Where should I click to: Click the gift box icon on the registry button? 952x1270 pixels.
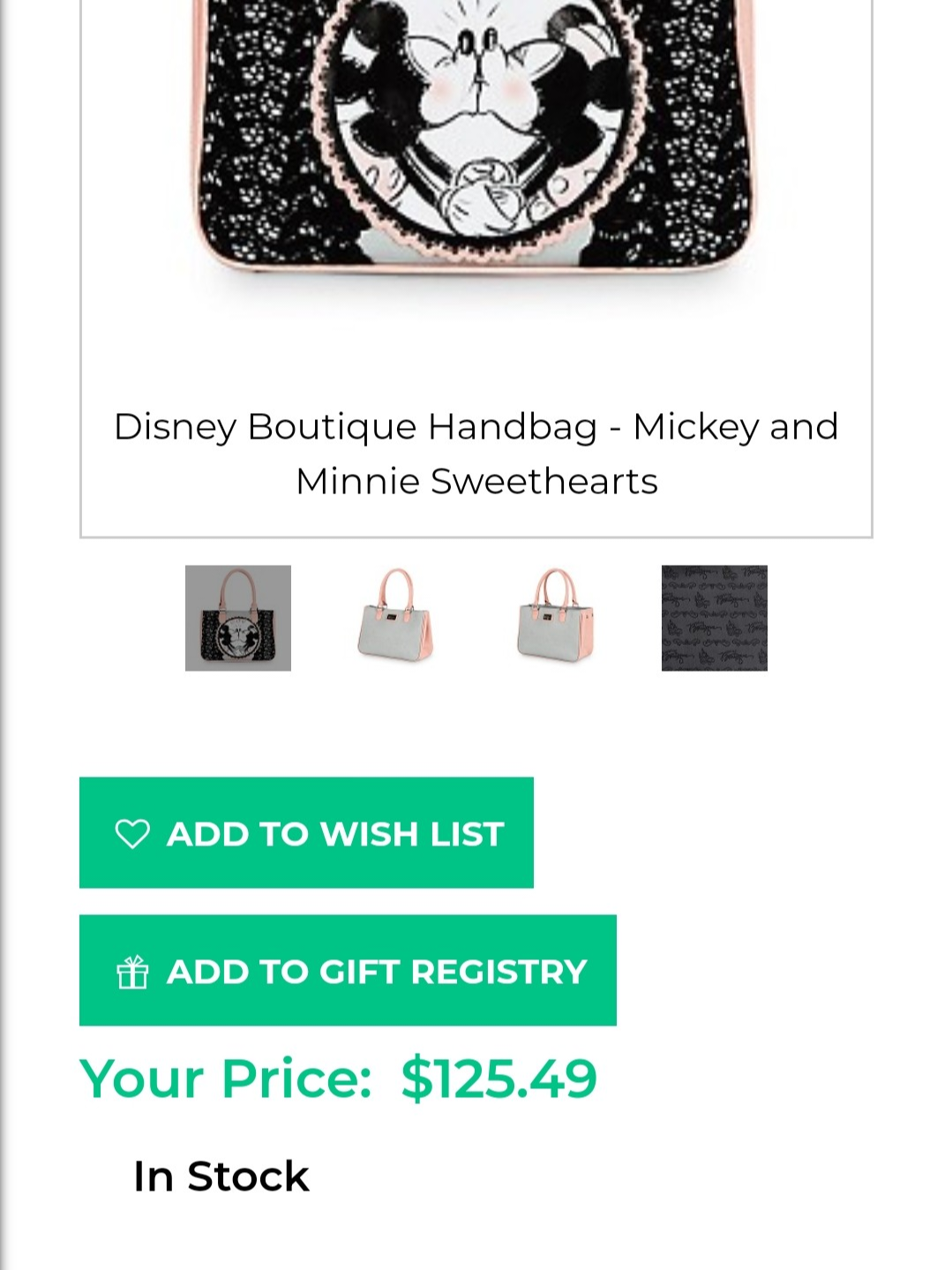coord(132,972)
